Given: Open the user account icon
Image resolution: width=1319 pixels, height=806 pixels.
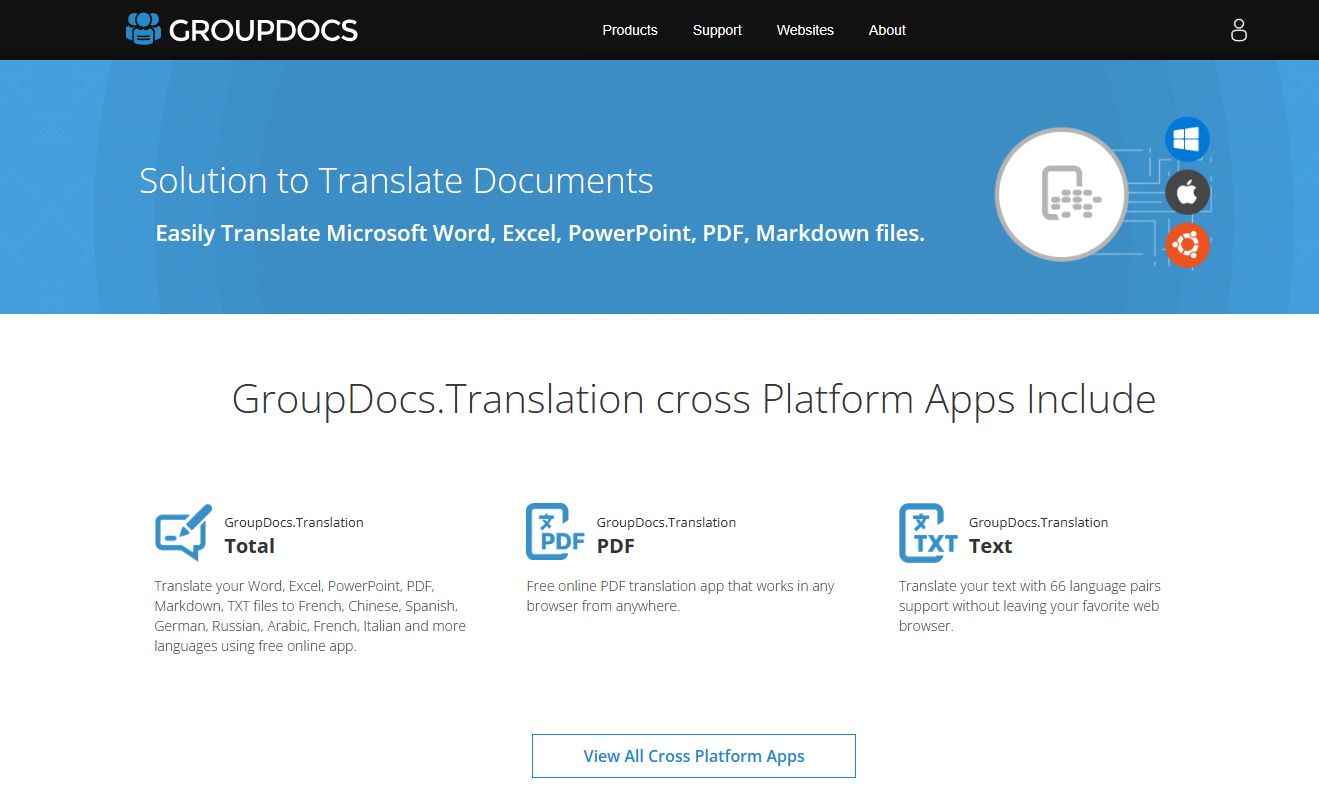Looking at the screenshot, I should click(1239, 30).
